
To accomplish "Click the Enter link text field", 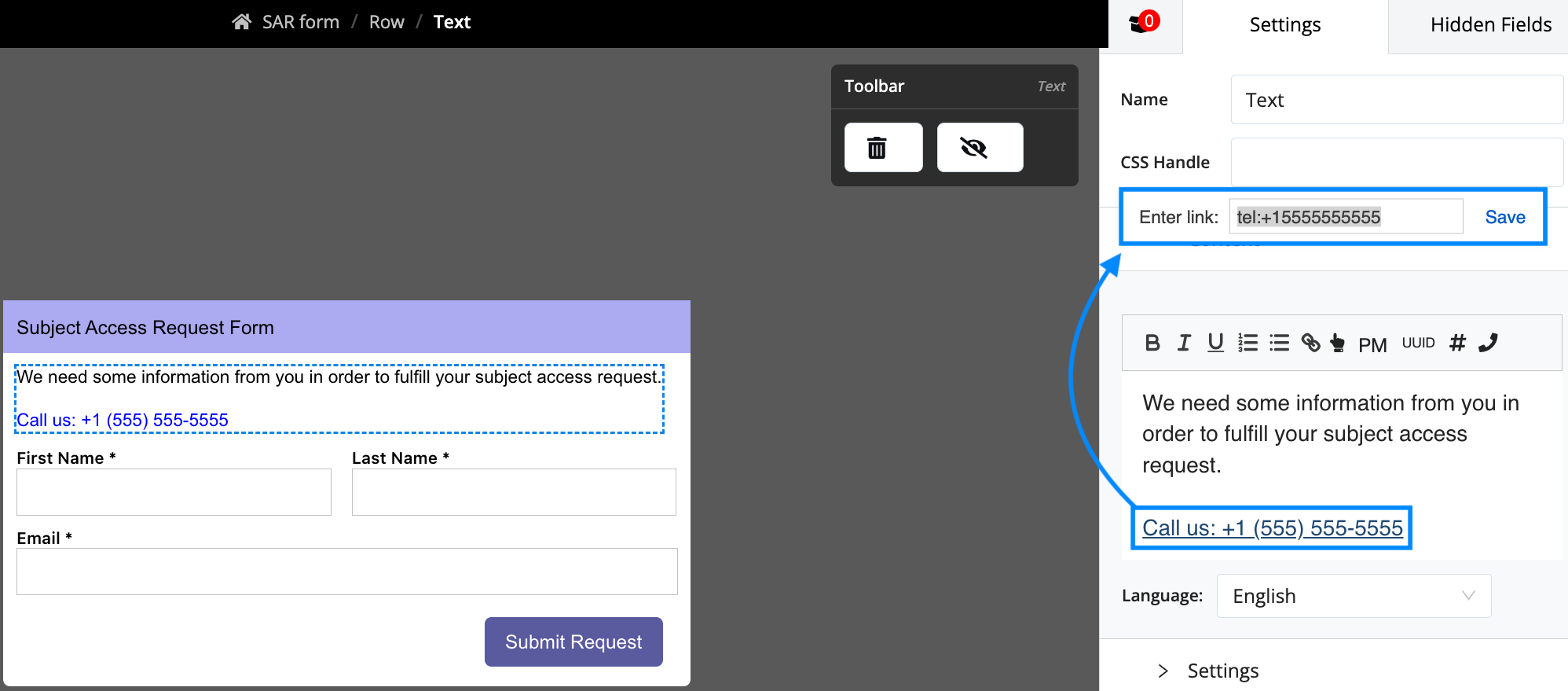I will (x=1346, y=216).
